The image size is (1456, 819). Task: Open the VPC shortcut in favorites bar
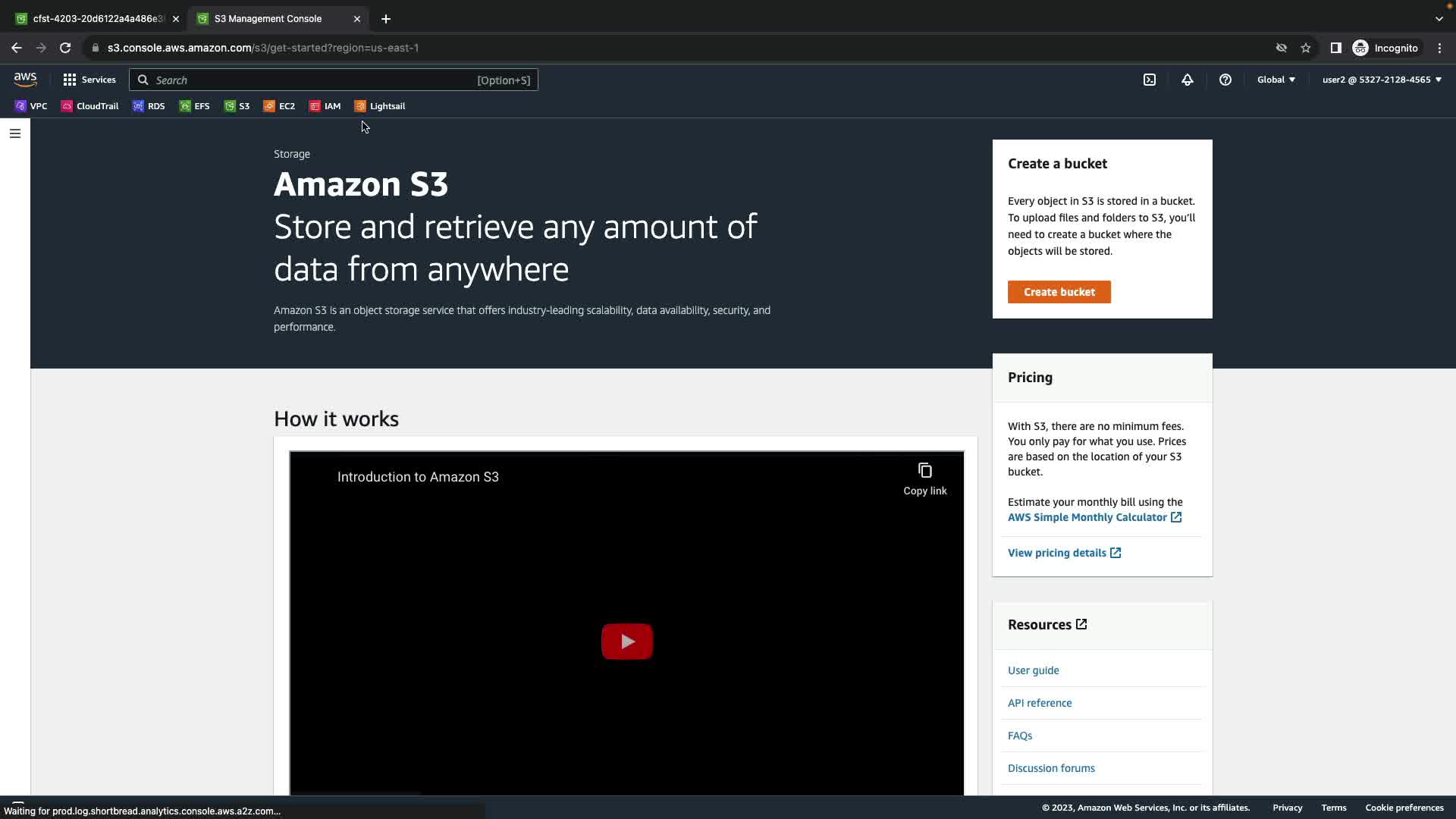(31, 106)
